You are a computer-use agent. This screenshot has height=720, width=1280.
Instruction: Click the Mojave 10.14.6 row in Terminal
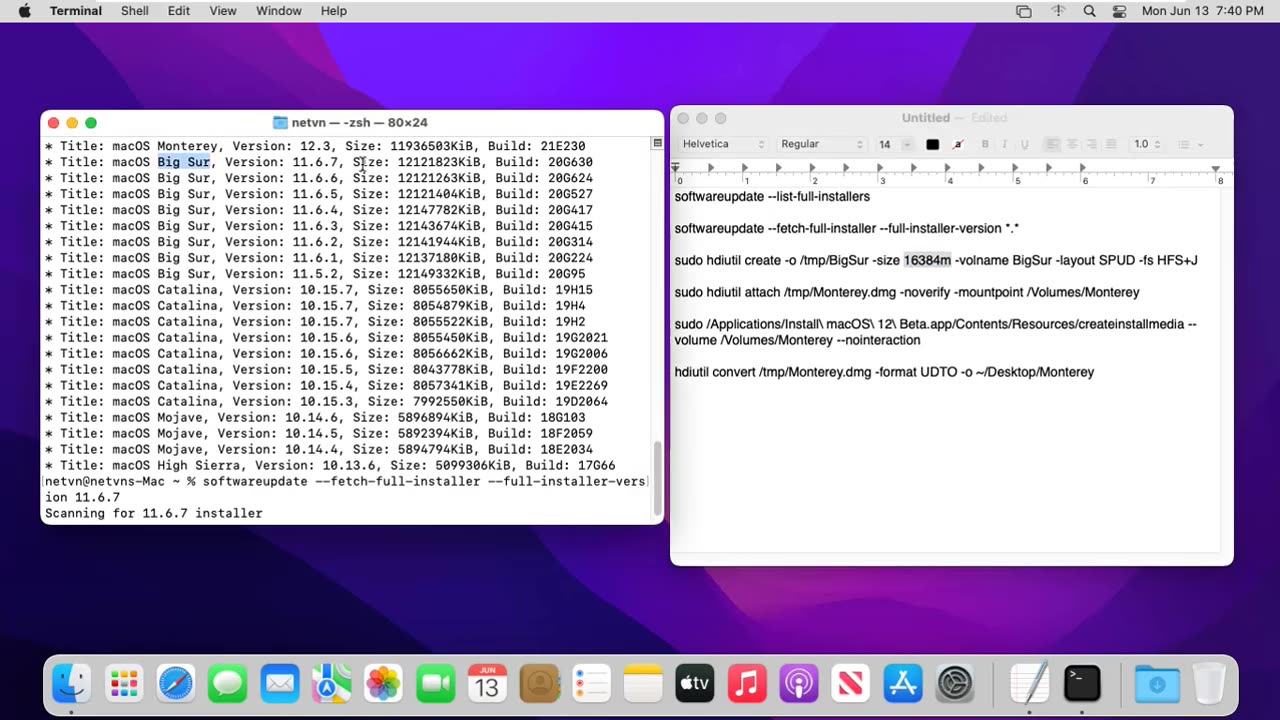(x=315, y=417)
